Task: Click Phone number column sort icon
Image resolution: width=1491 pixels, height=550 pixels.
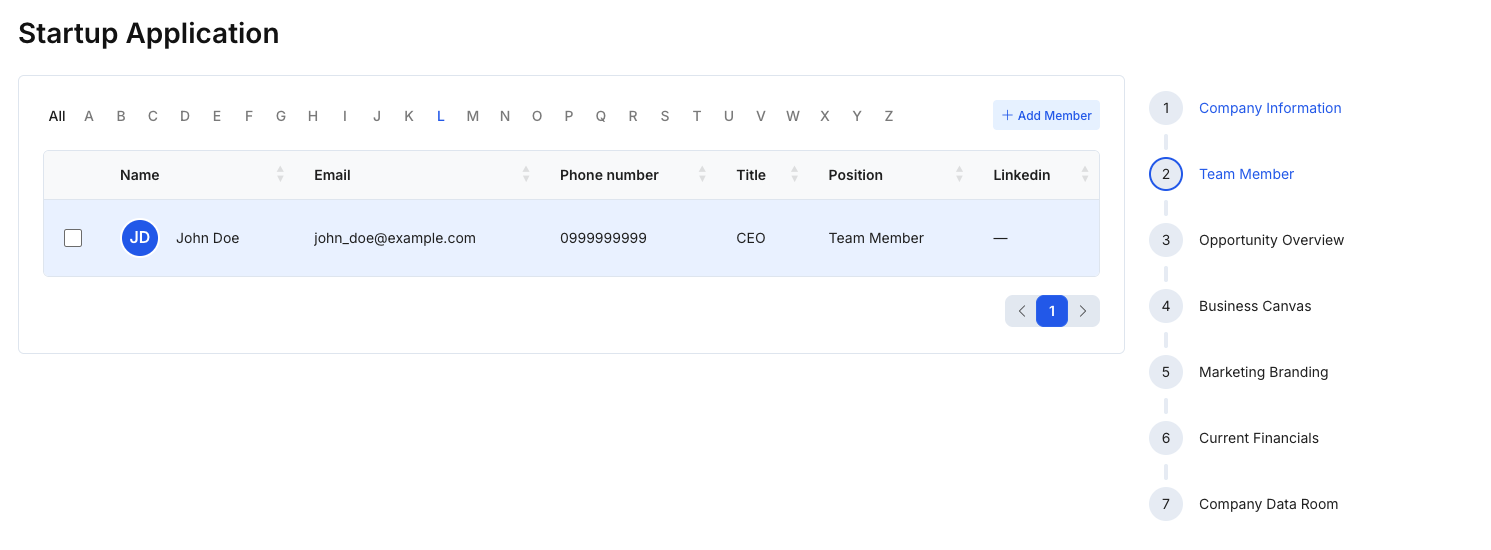Action: point(702,175)
